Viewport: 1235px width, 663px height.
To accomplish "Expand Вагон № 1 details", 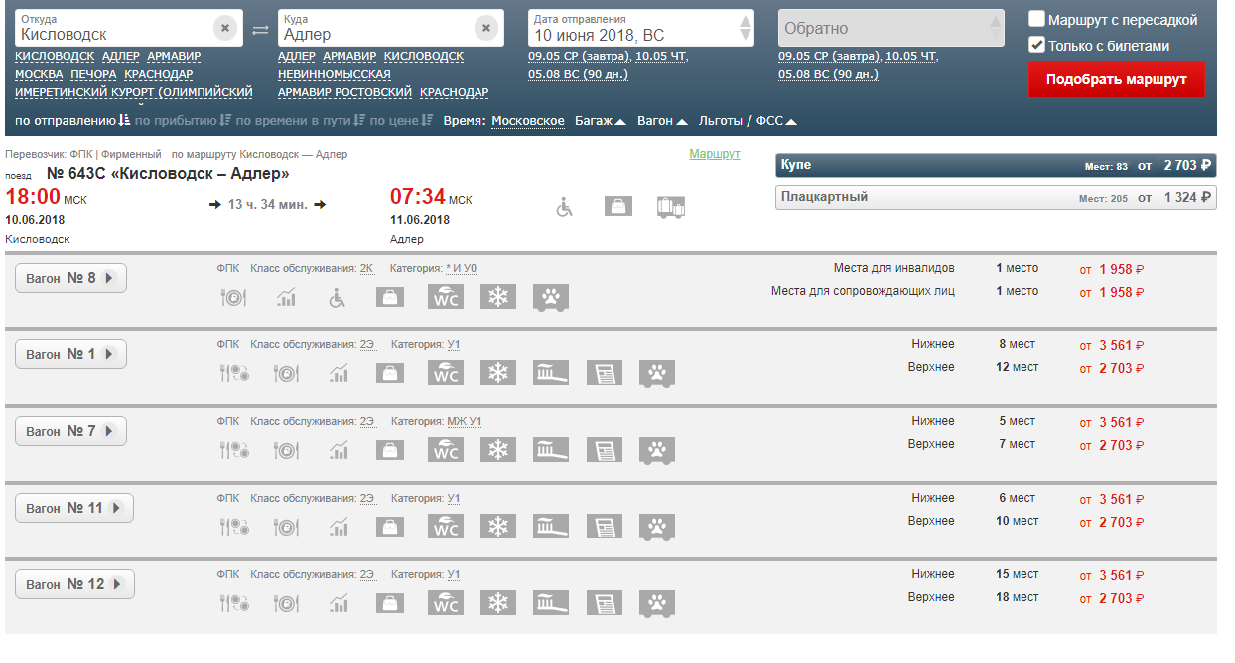I will click(x=71, y=354).
